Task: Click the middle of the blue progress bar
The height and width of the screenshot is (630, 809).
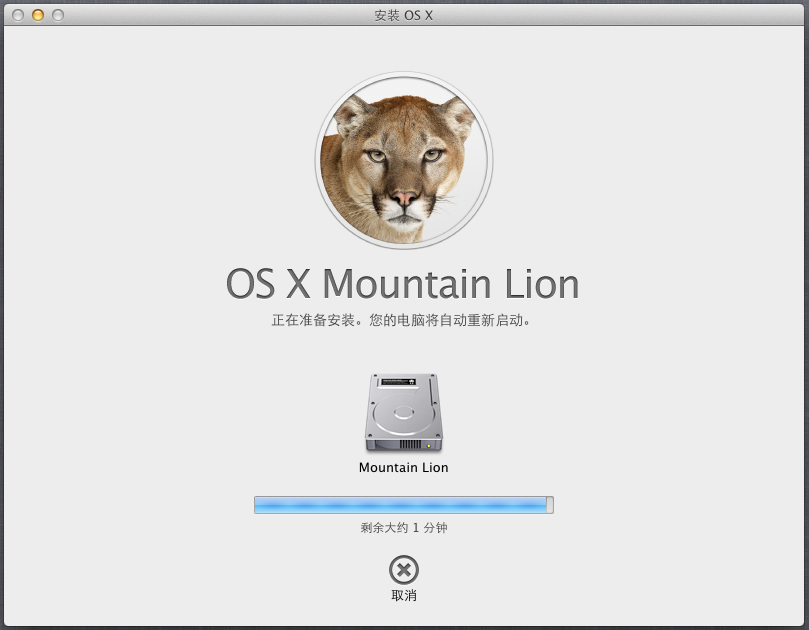Action: [403, 505]
